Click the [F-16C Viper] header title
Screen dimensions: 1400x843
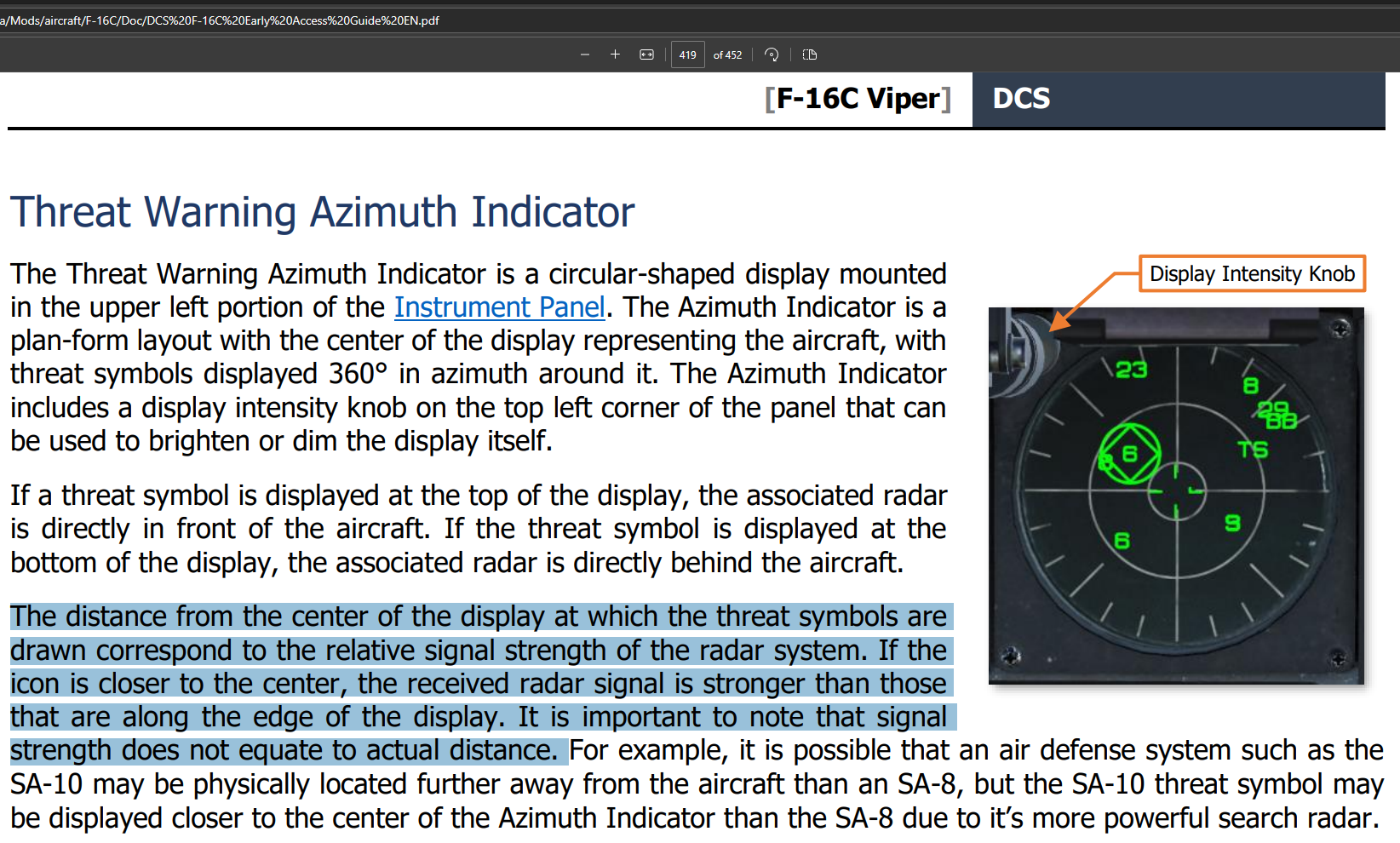point(858,99)
